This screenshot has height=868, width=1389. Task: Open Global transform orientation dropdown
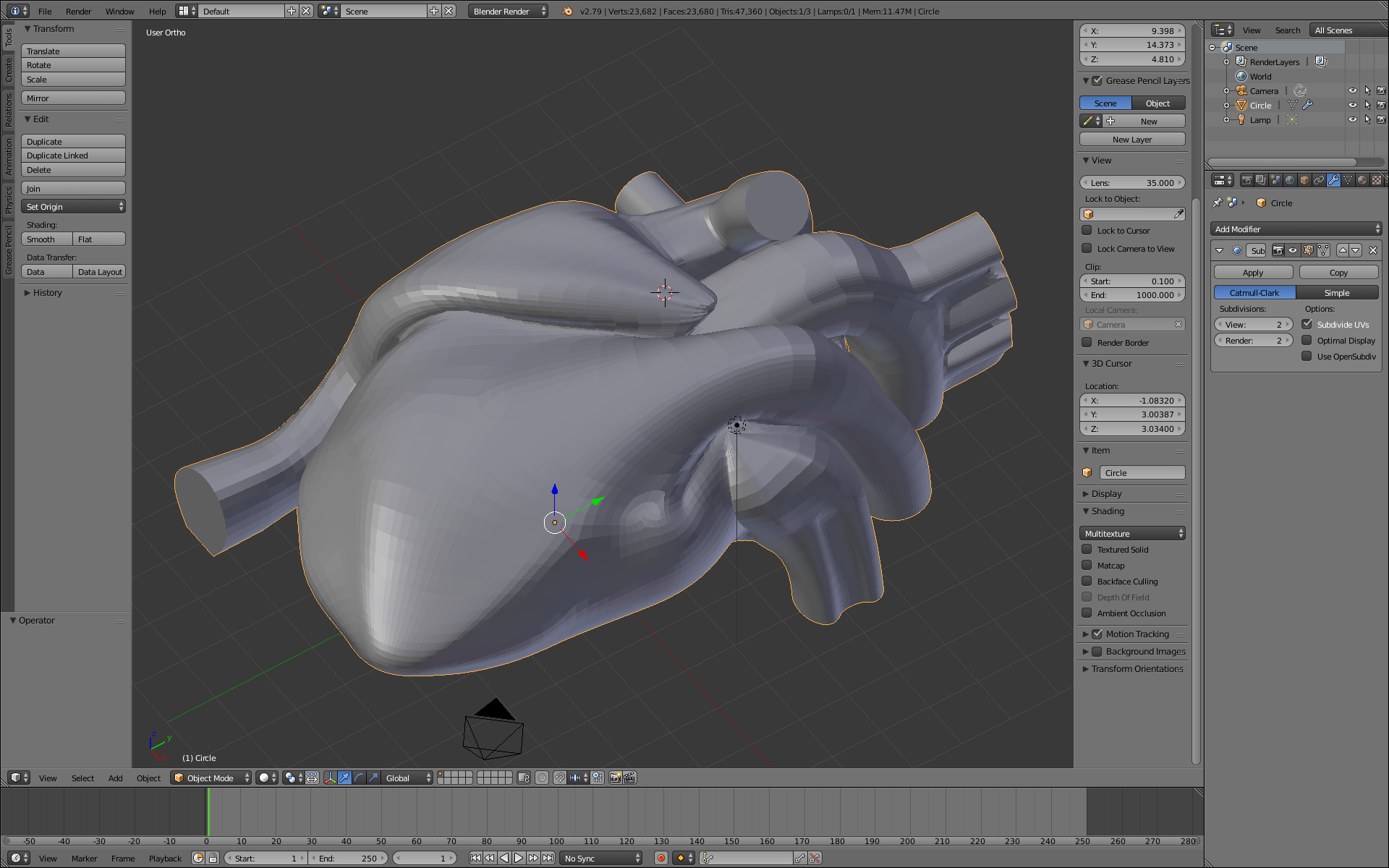[x=407, y=778]
